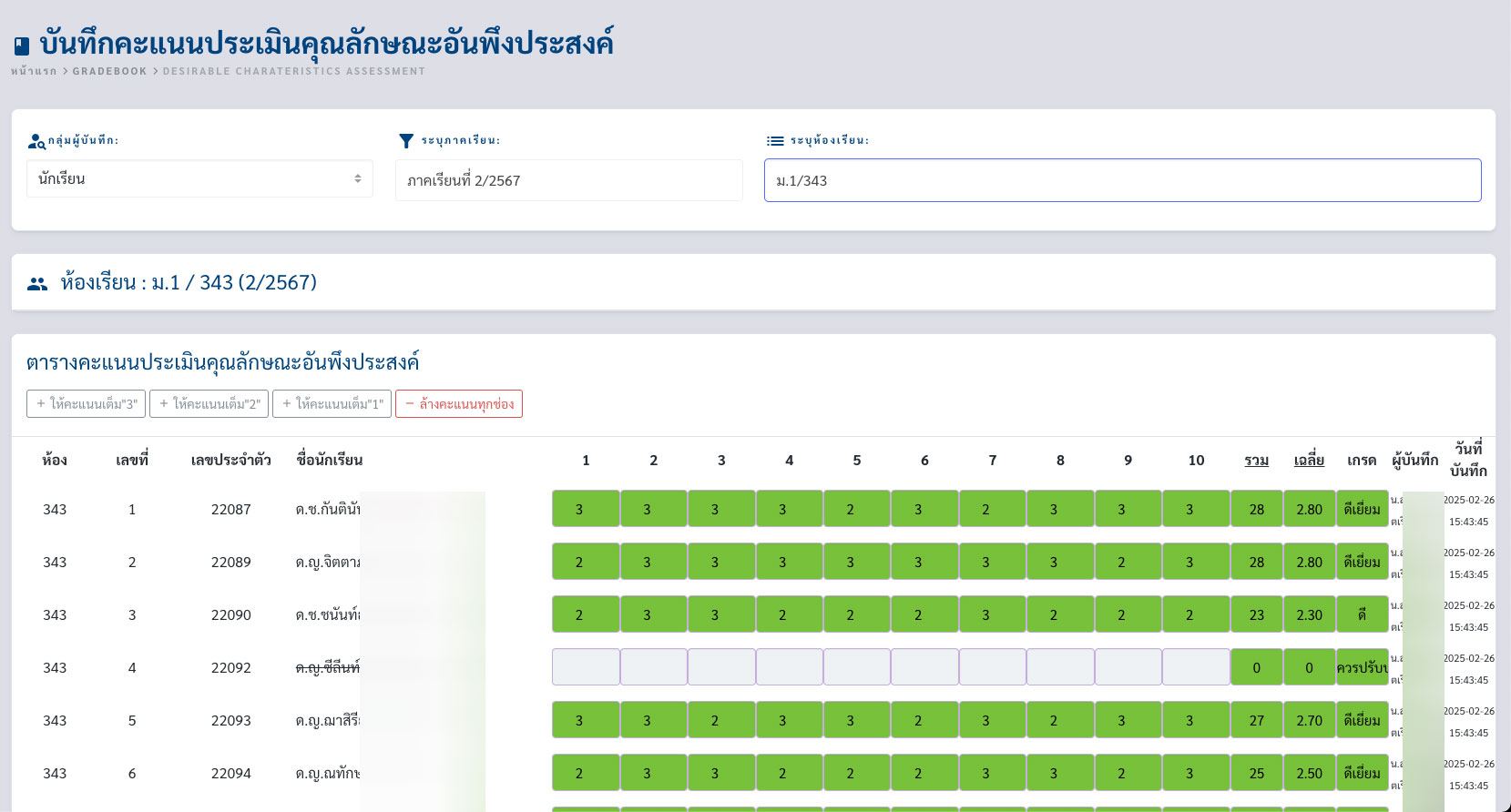The height and width of the screenshot is (812, 1511).
Task: Click empty item 1 score cell for student 22092
Action: 586,667
